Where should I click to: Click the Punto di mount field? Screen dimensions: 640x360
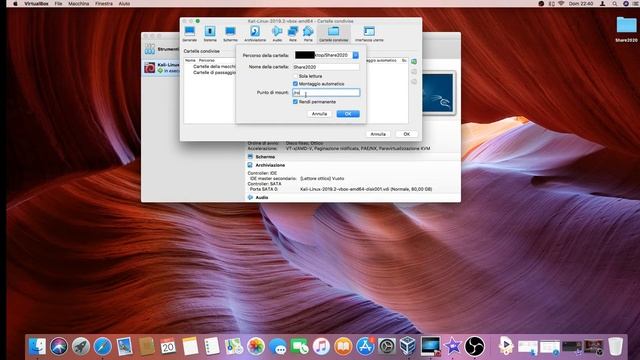[326, 93]
